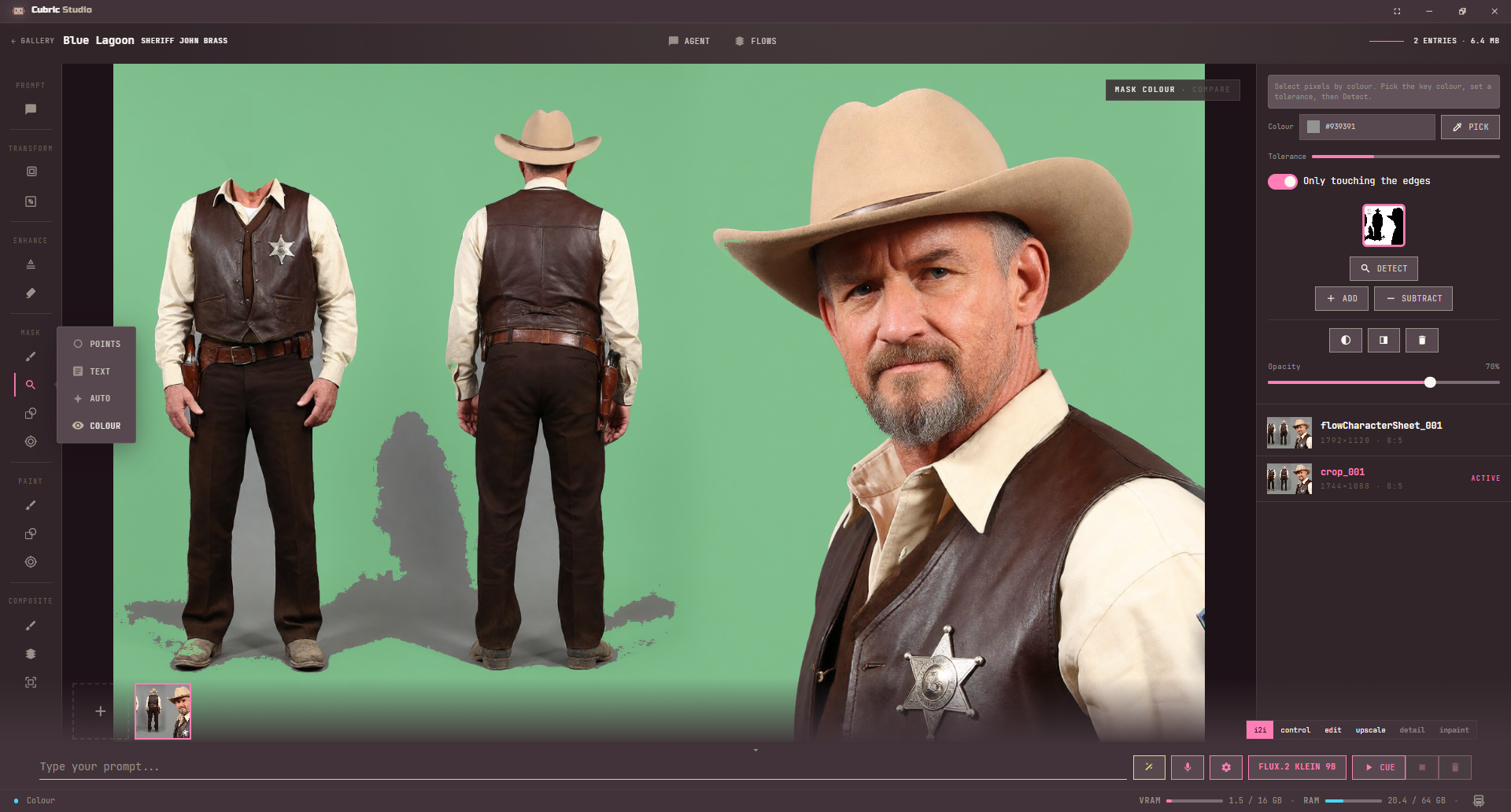Select the upscale mode tab
The image size is (1511, 812).
pos(1370,730)
